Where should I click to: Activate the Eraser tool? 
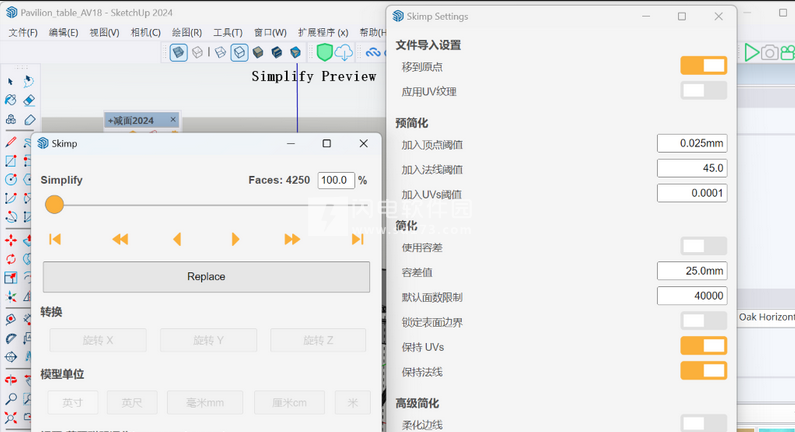click(29, 100)
